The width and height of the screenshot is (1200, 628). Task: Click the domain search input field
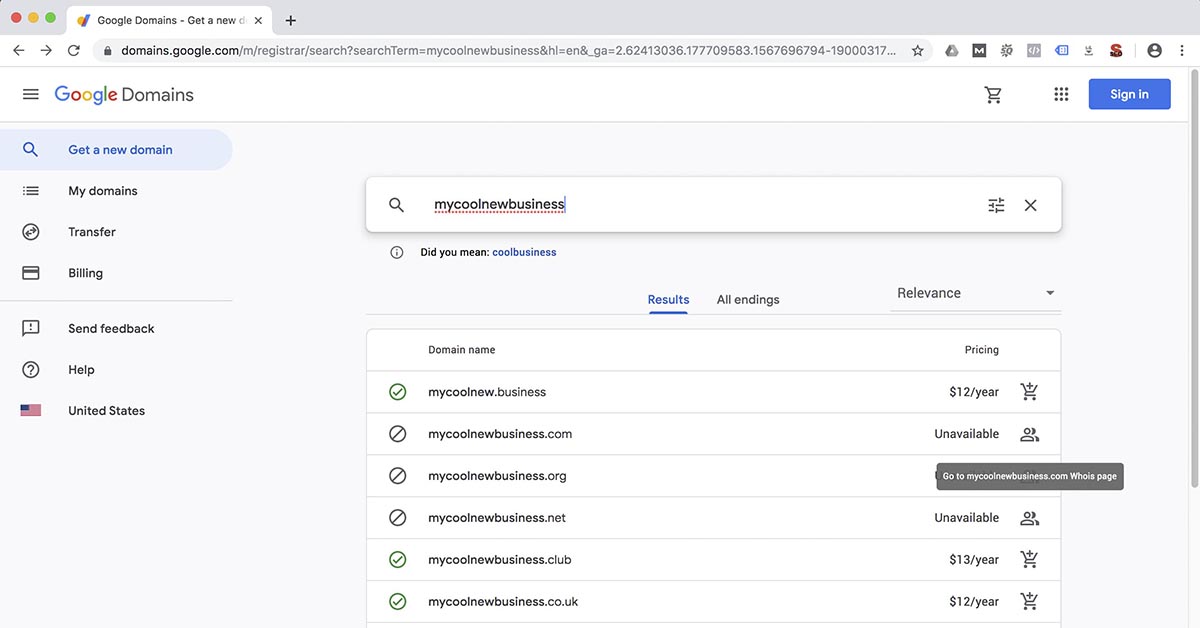600,204
